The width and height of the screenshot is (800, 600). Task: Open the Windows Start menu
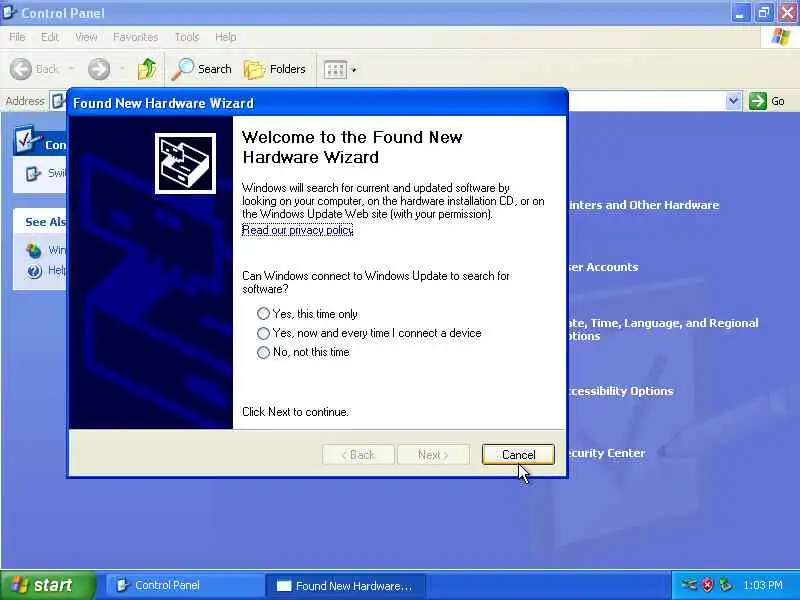click(x=47, y=585)
